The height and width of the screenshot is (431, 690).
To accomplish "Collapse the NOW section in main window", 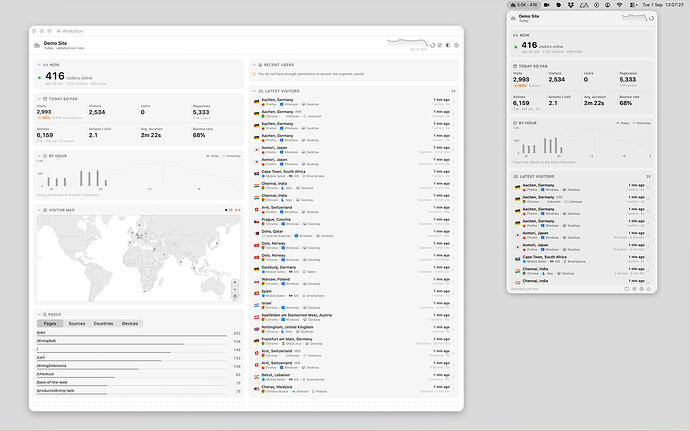I will 39,65.
